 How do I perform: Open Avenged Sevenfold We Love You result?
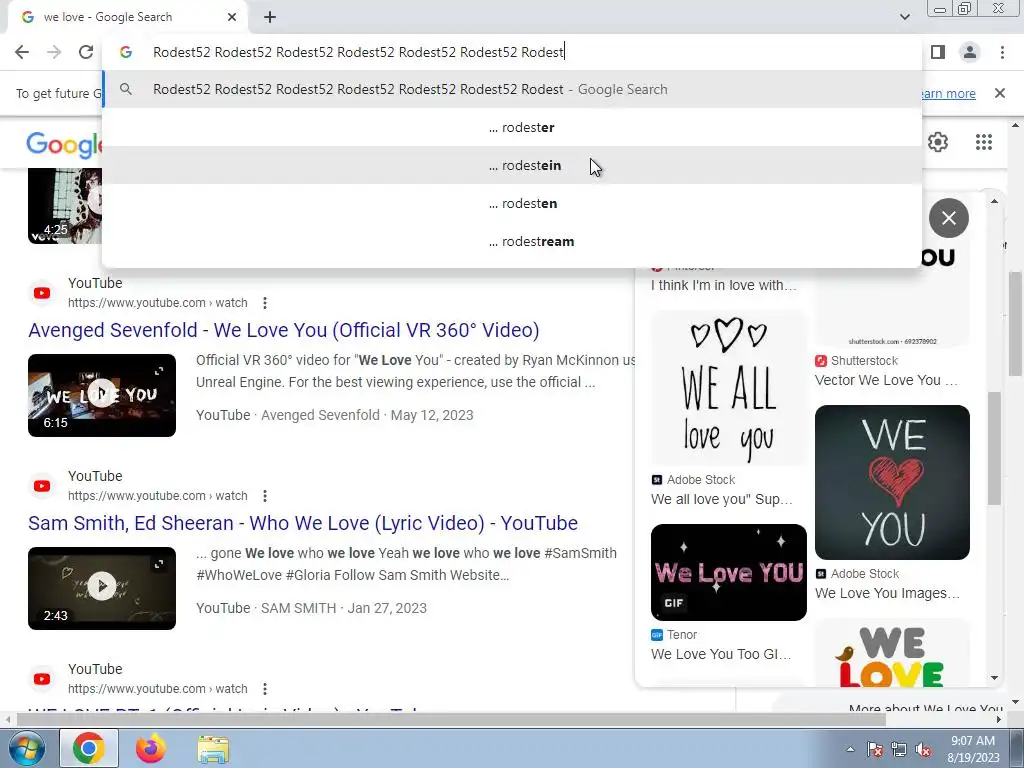tap(283, 330)
